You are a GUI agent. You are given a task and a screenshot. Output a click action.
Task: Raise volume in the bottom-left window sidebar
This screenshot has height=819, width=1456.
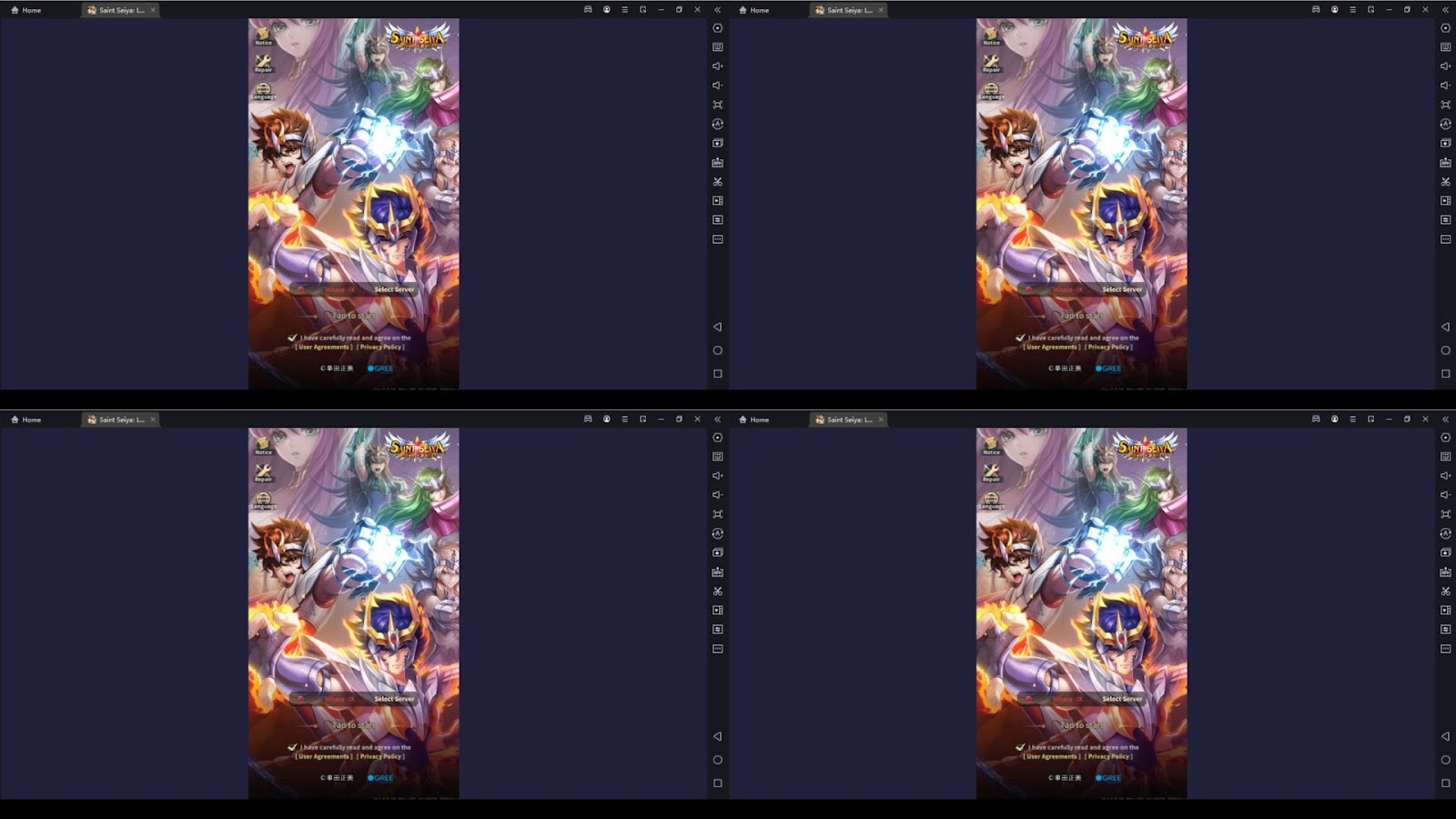(x=718, y=476)
